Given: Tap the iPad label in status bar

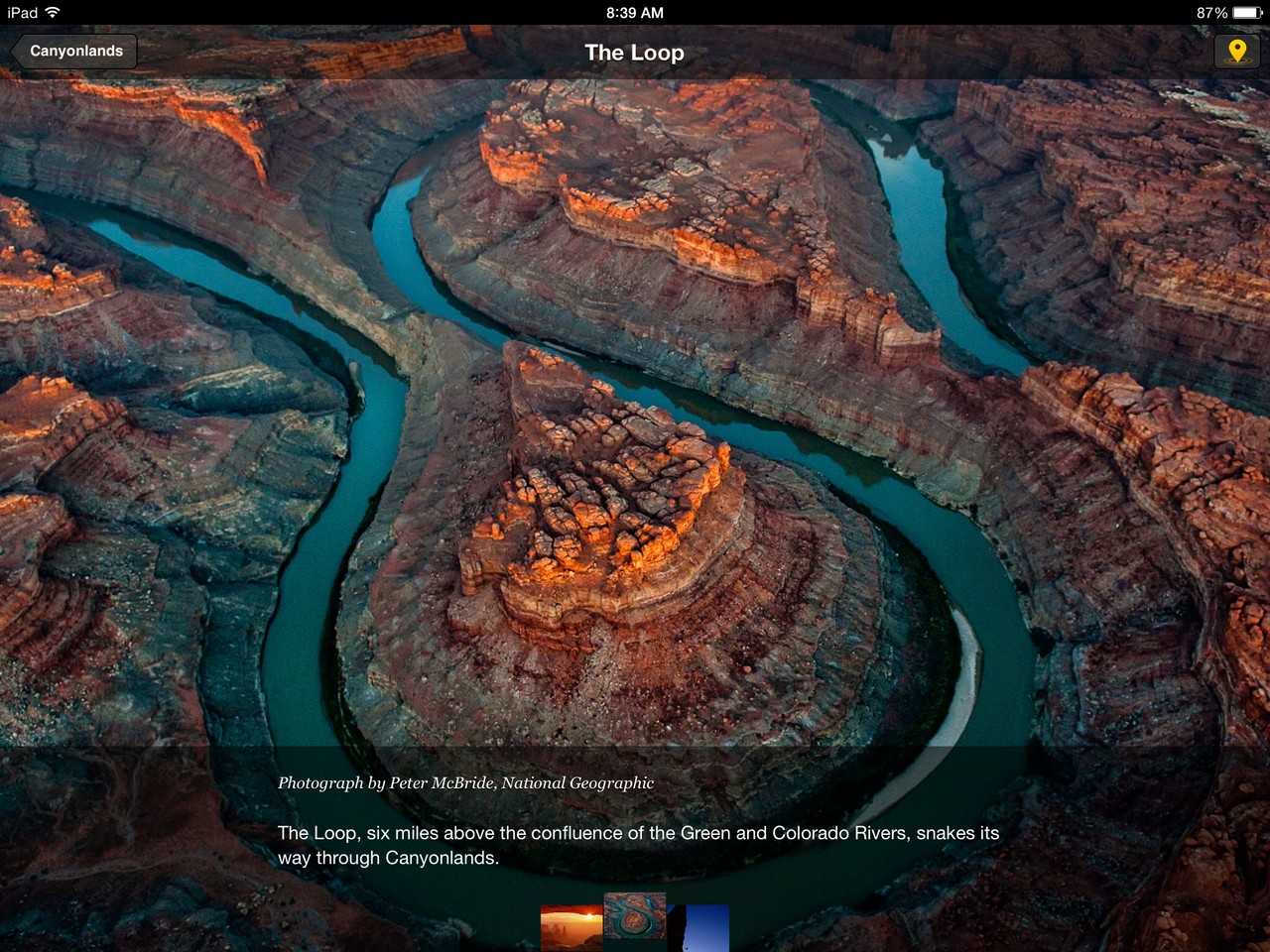Looking at the screenshot, I should [x=22, y=13].
